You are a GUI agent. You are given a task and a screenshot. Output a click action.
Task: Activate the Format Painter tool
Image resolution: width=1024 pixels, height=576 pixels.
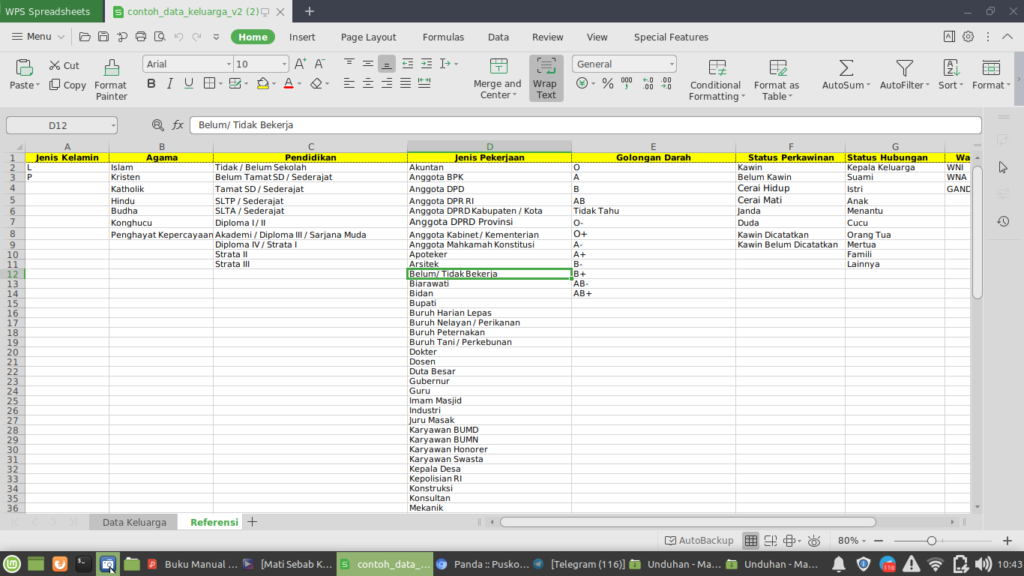111,80
